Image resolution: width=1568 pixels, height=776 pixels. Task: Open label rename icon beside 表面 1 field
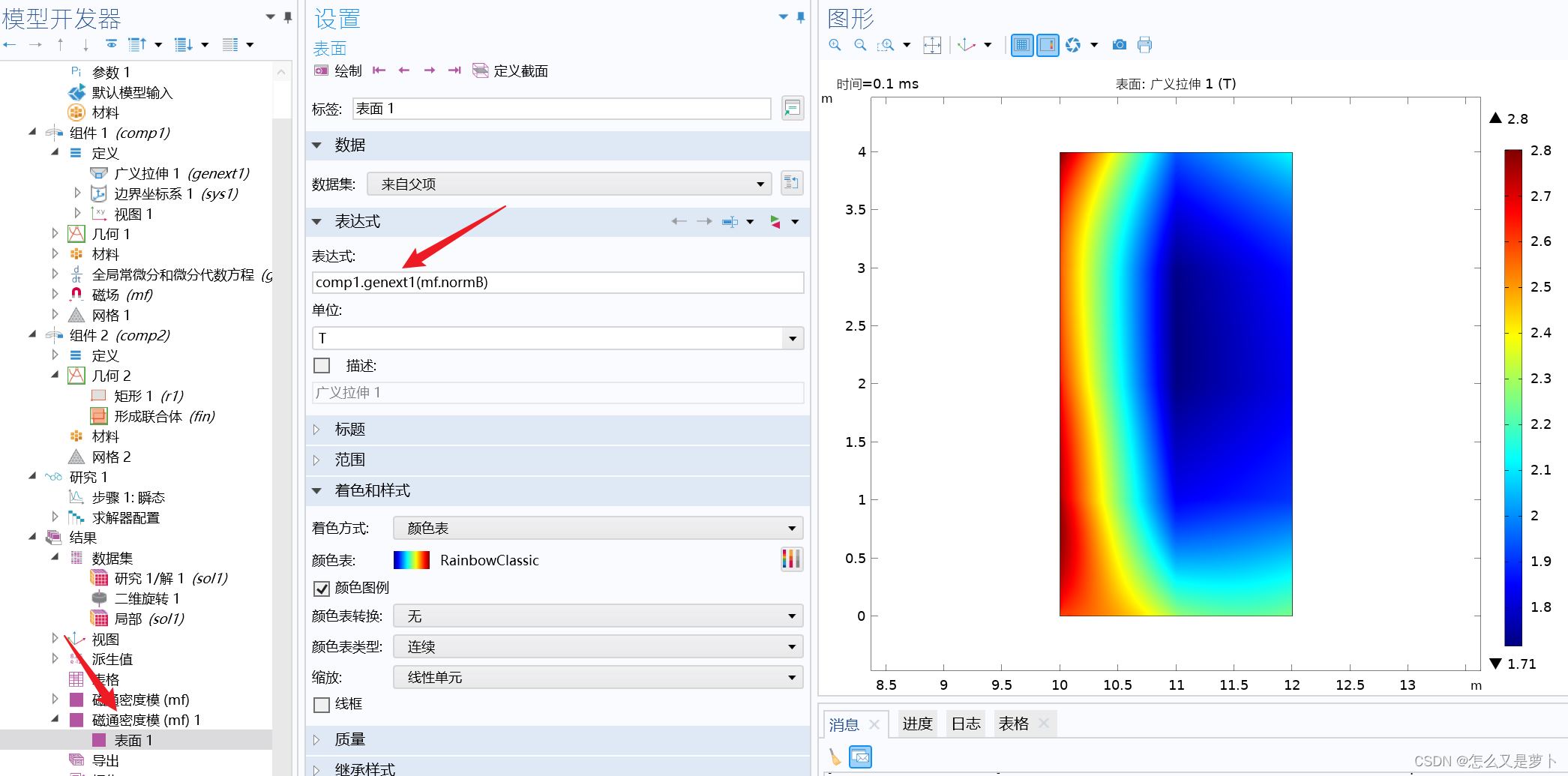tap(793, 109)
